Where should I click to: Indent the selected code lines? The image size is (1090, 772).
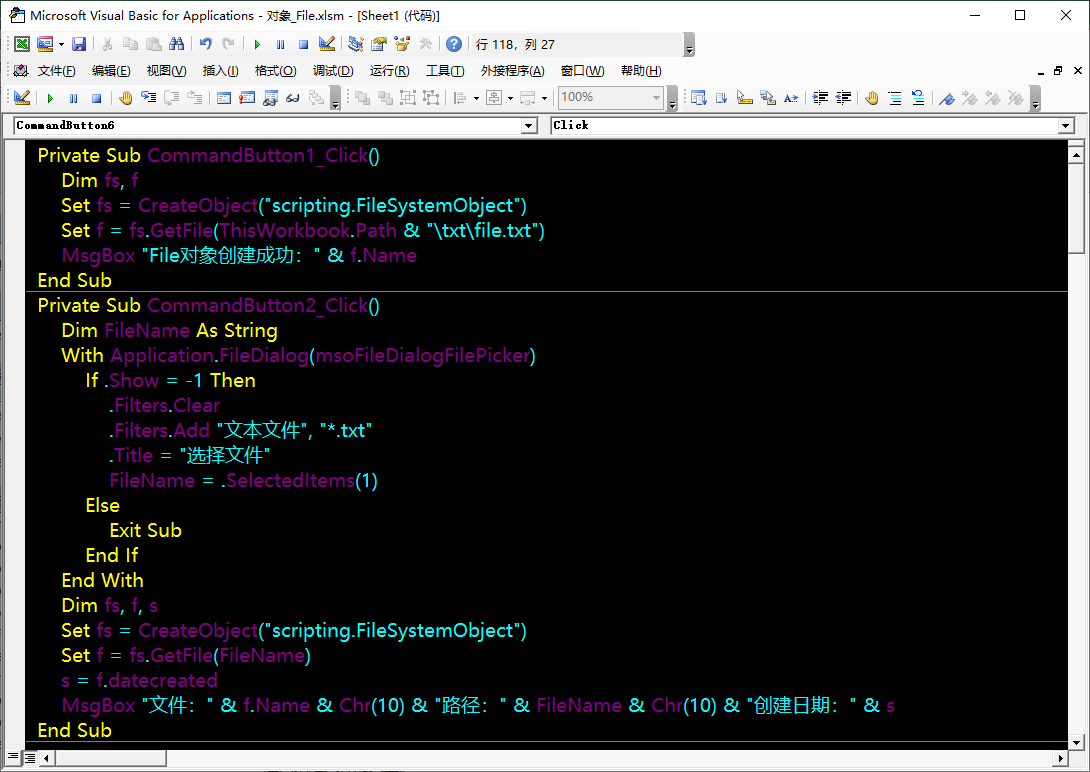coord(820,98)
